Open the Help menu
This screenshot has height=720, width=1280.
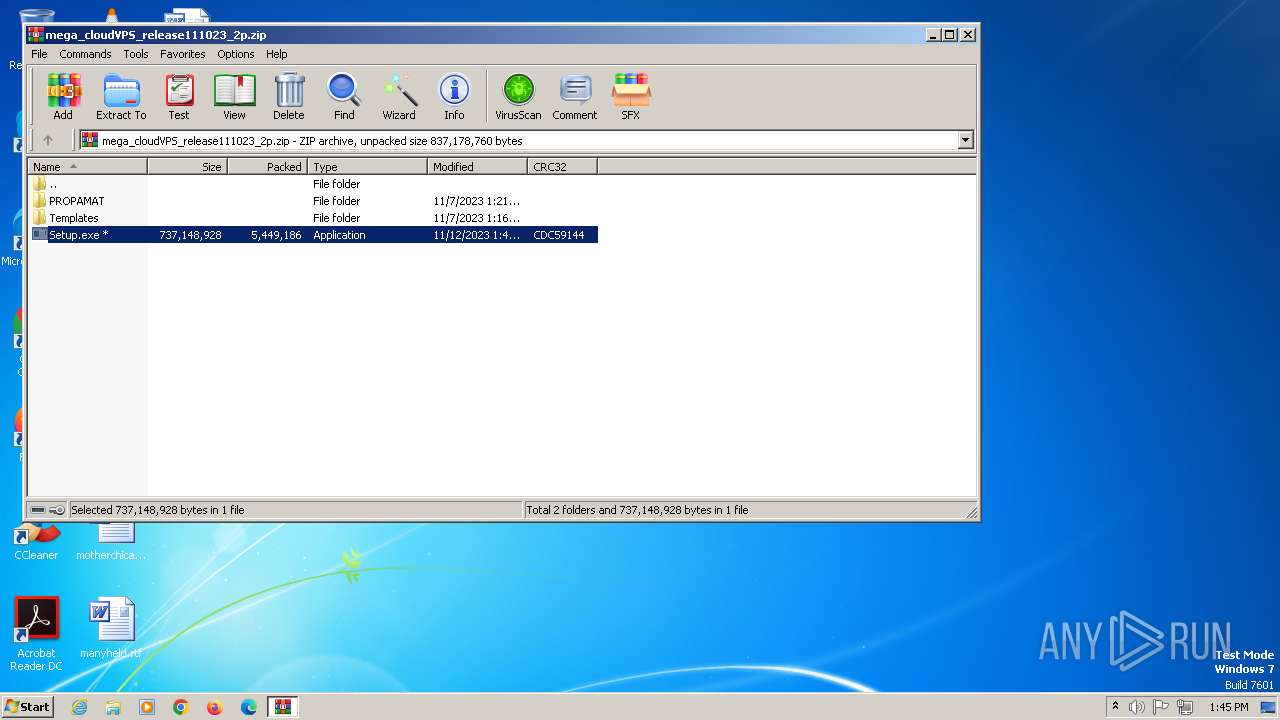[277, 54]
